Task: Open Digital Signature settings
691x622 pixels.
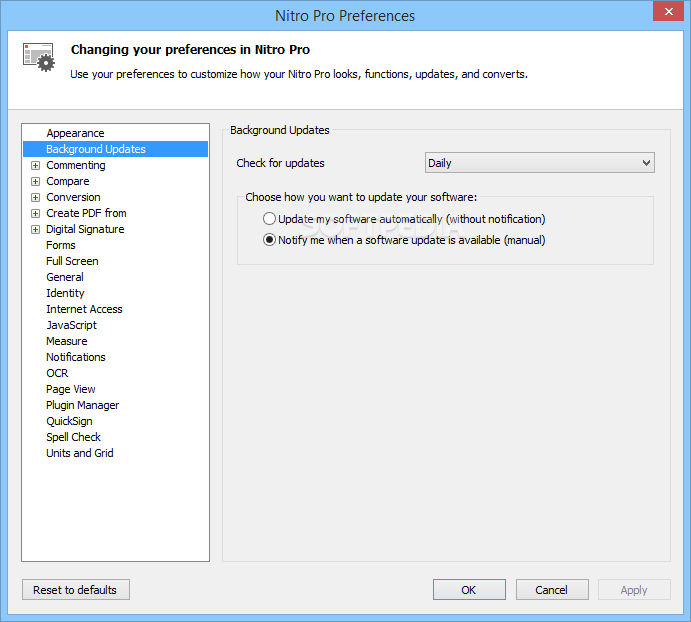Action: 85,229
